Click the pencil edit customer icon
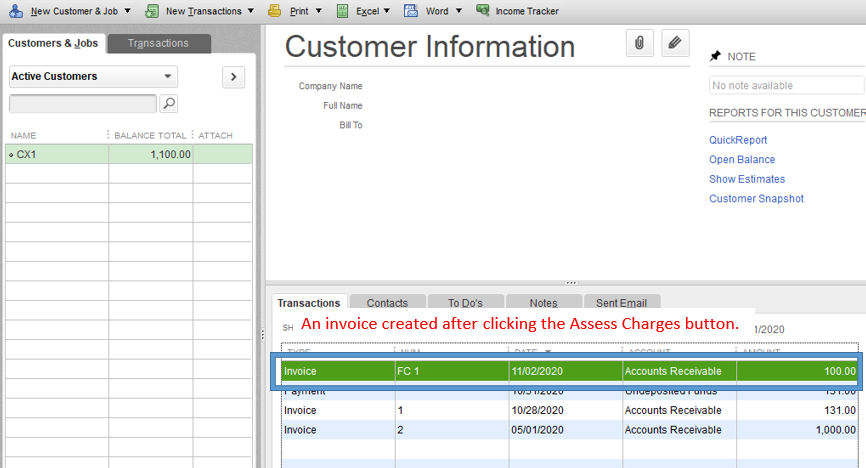This screenshot has height=468, width=866. (675, 43)
